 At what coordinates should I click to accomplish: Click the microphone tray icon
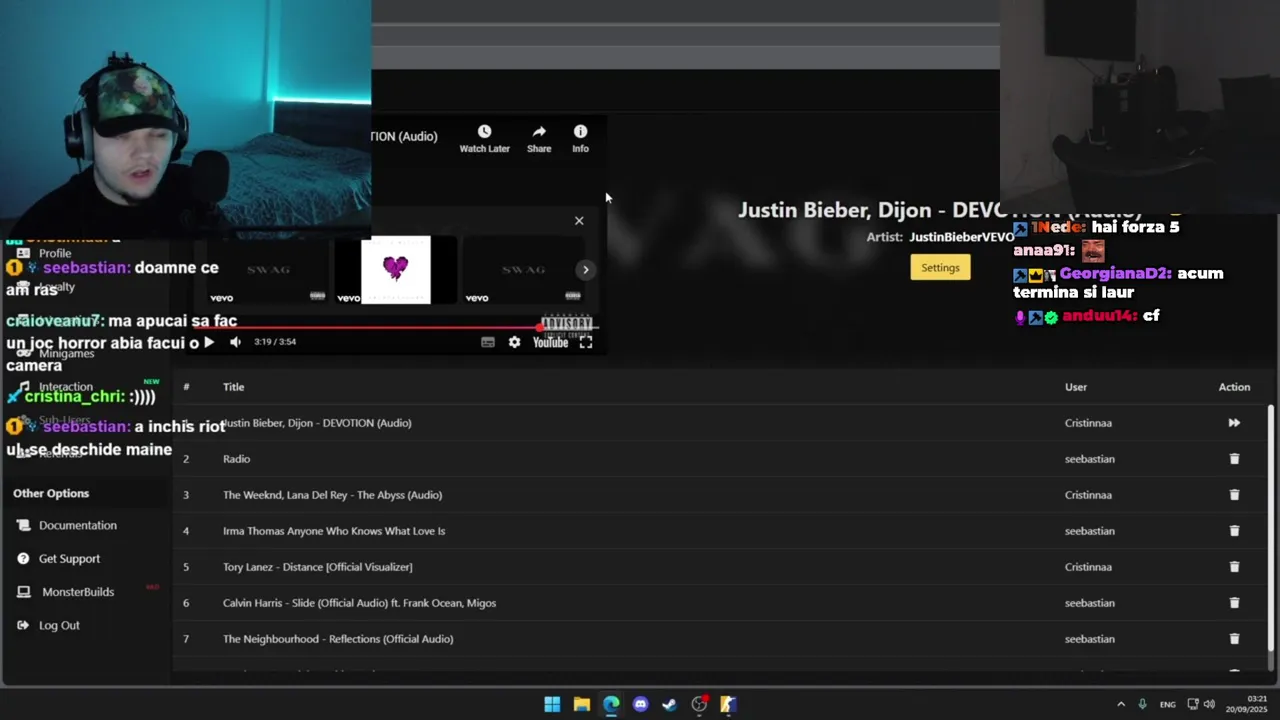[x=1142, y=704]
